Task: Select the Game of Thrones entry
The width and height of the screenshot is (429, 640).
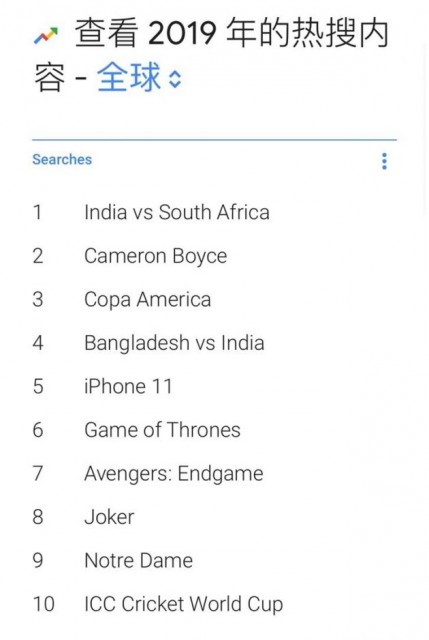Action: coord(162,430)
